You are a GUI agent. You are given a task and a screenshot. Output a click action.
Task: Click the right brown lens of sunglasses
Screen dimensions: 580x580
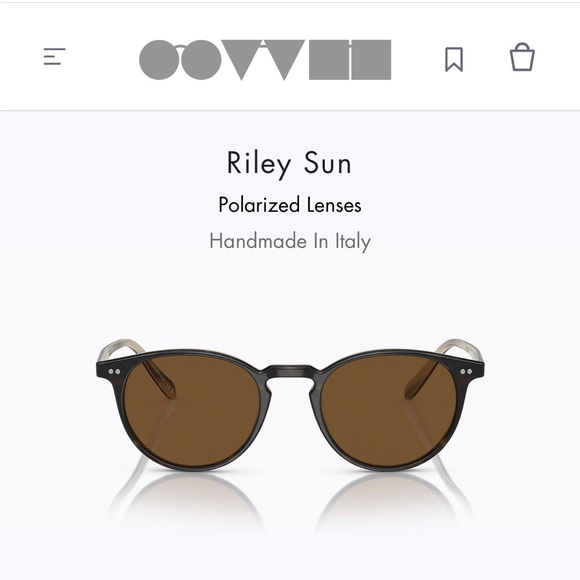tap(386, 411)
